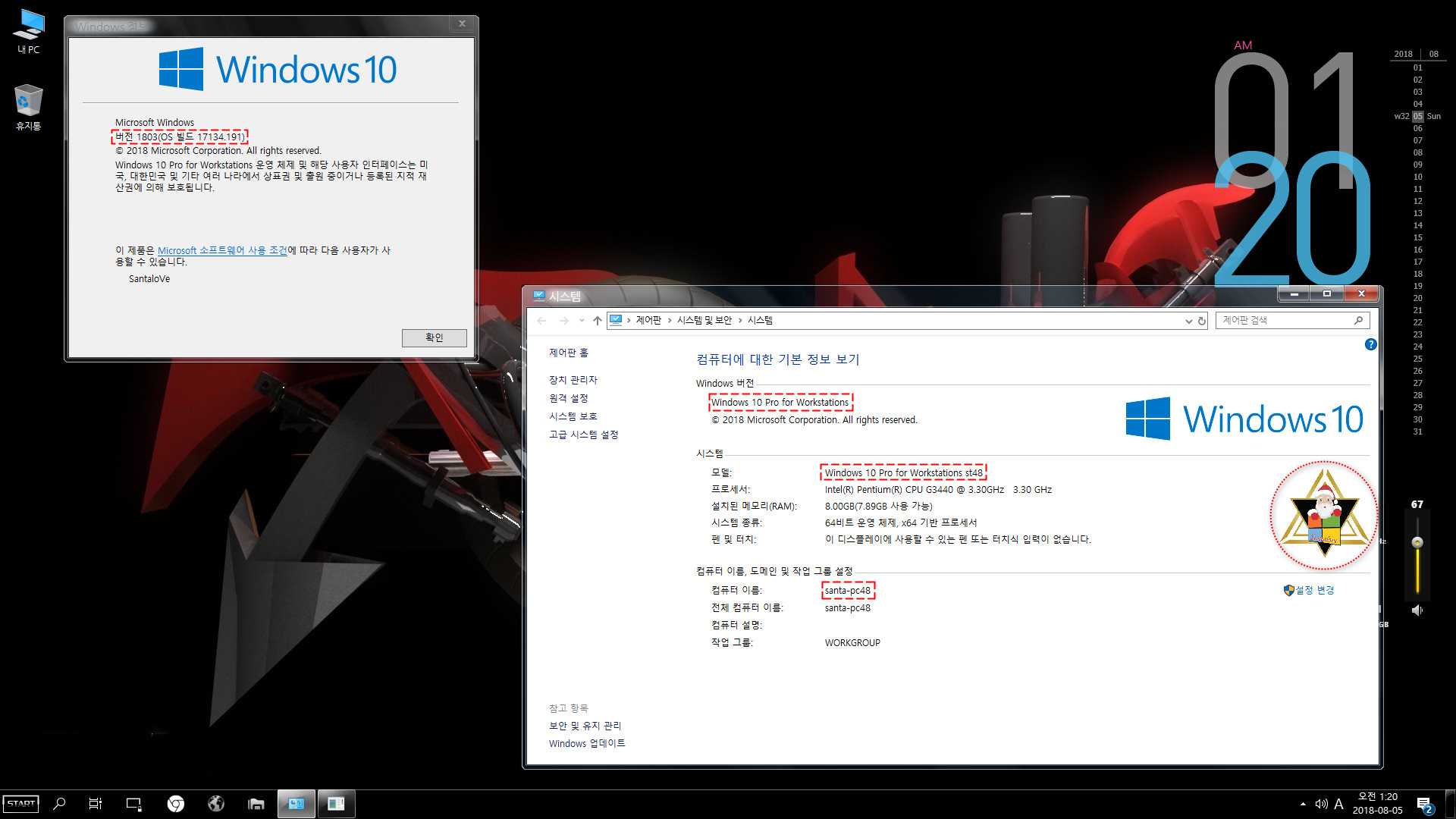Go up one level arrow in System window
Viewport: 1456px width, 819px height.
click(x=598, y=321)
